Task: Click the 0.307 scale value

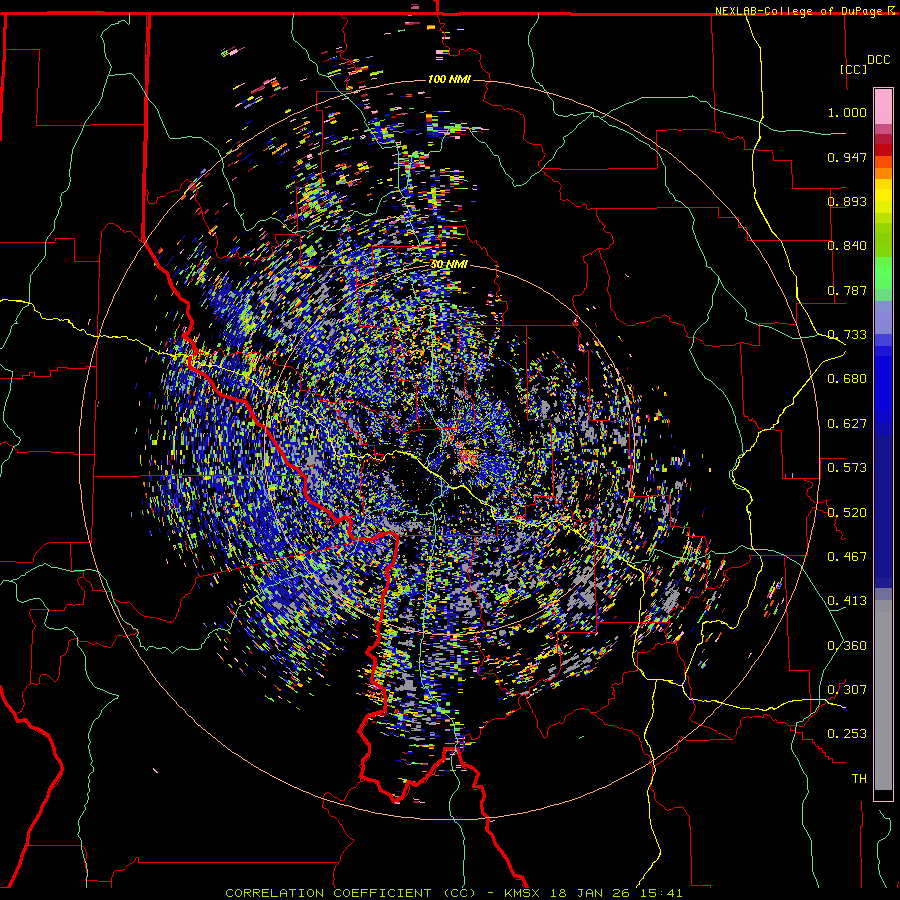Action: click(x=847, y=690)
